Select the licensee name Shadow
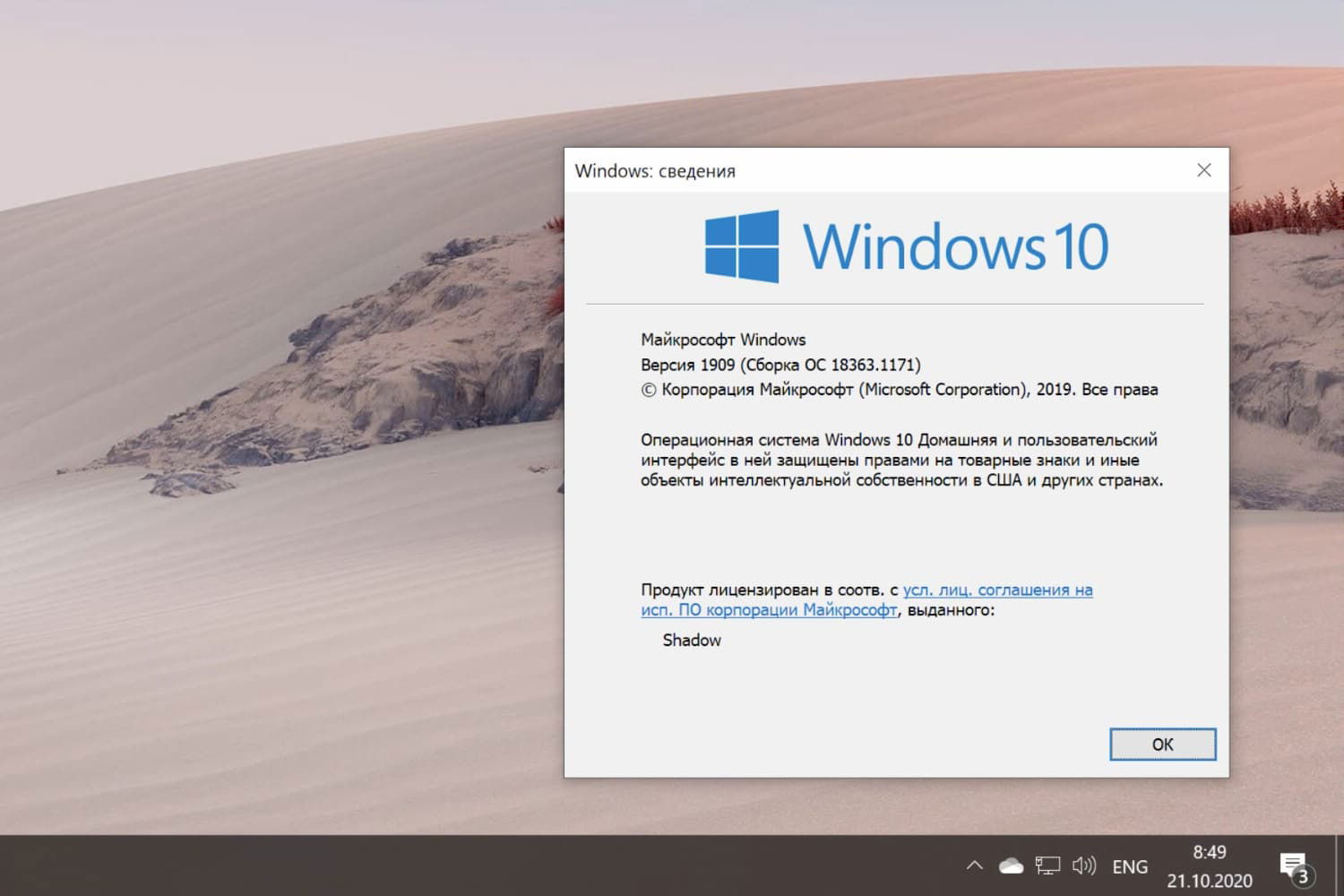This screenshot has width=1344, height=896. [x=691, y=640]
